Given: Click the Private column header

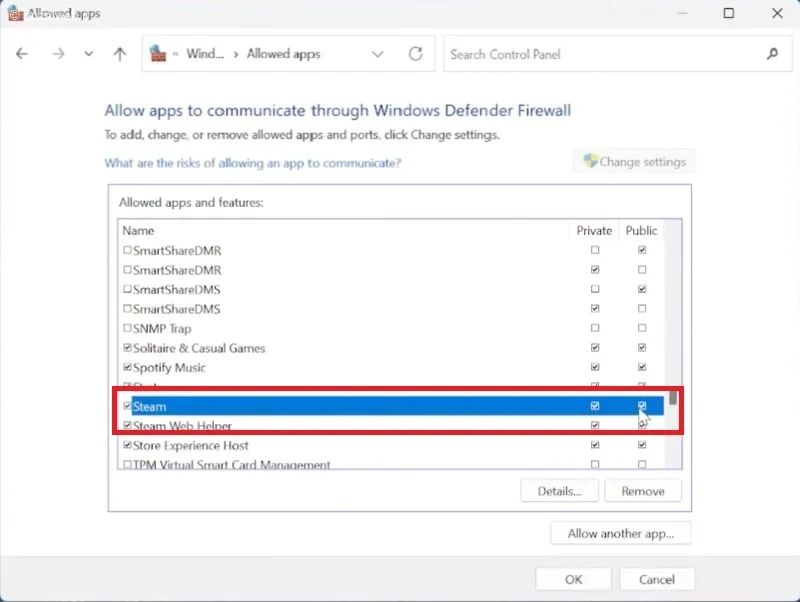Looking at the screenshot, I should coord(594,231).
